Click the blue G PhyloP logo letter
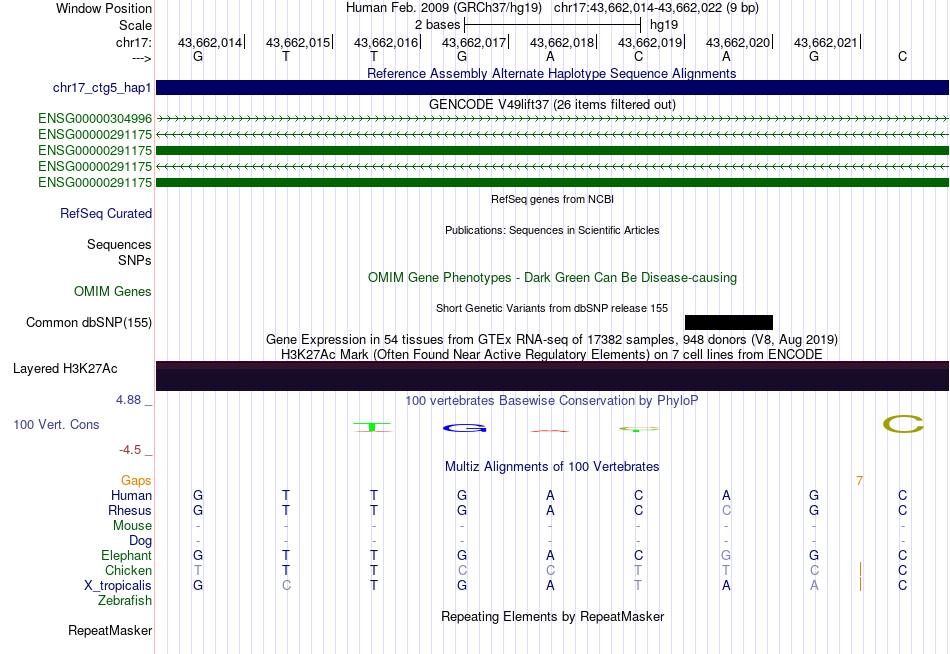Image resolution: width=950 pixels, height=654 pixels. pos(465,428)
